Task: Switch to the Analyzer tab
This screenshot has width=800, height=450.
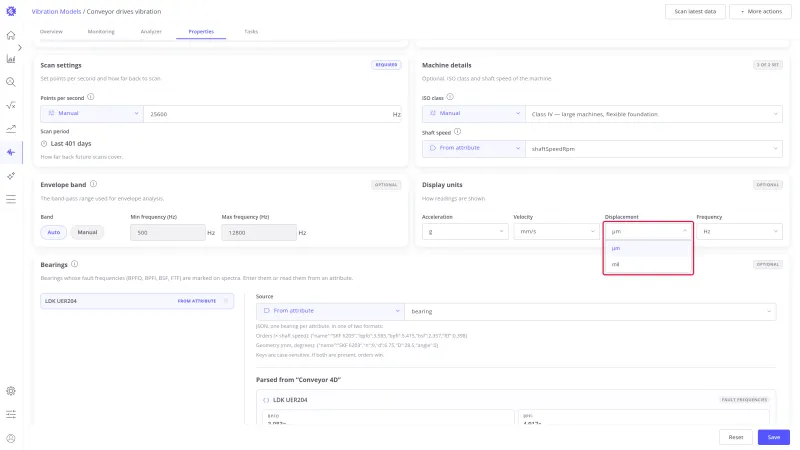Action: (151, 32)
